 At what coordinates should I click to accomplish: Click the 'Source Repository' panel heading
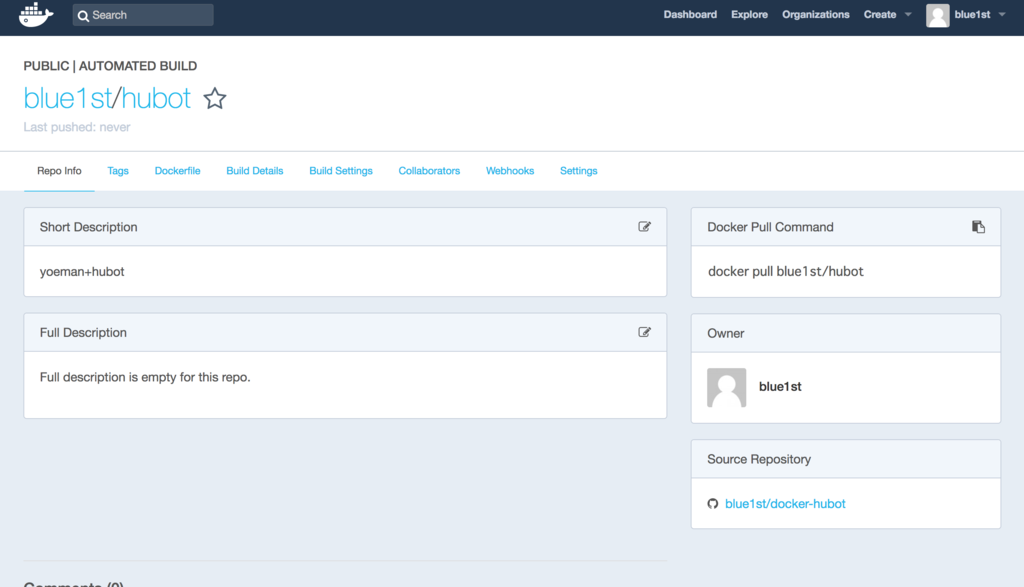point(759,459)
